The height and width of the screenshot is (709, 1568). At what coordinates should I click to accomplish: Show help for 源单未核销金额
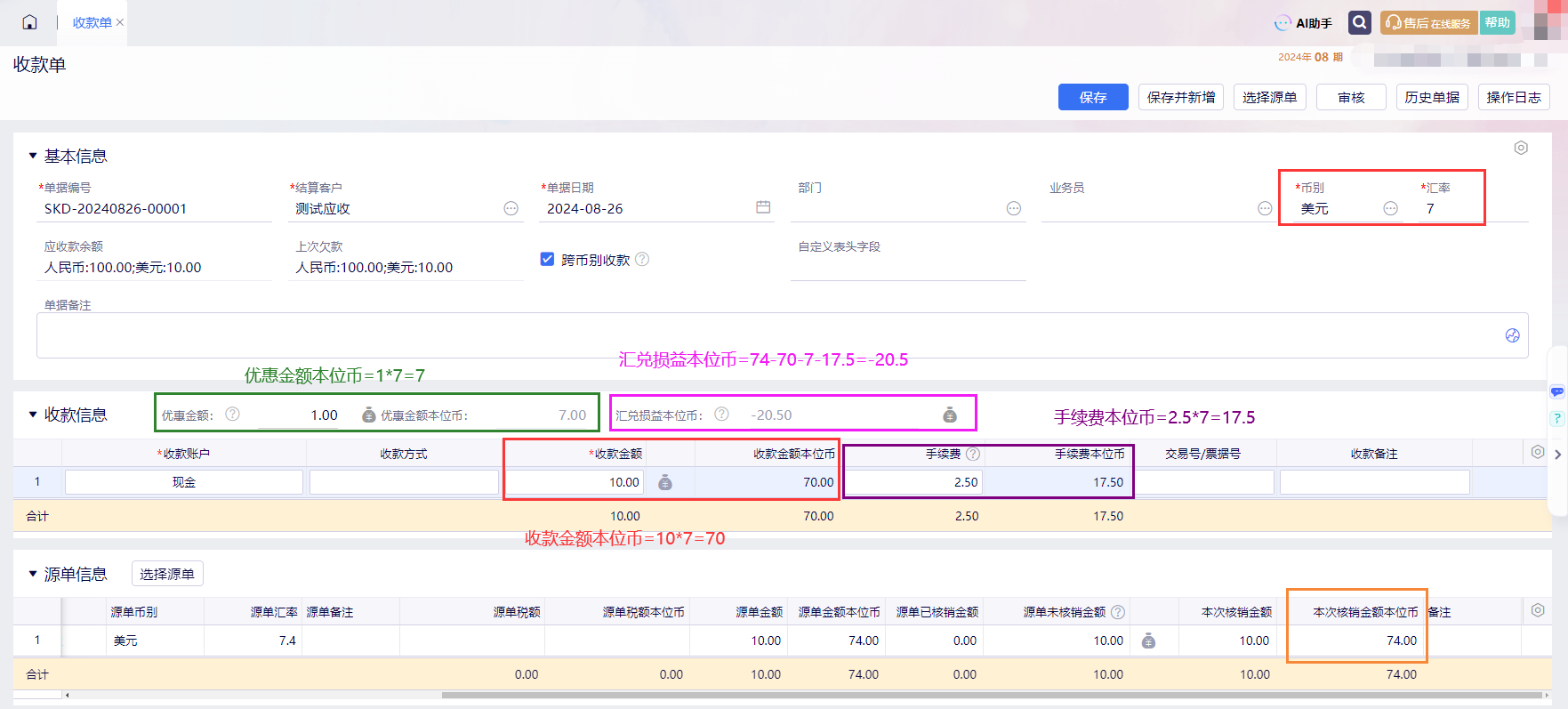pos(1118,612)
